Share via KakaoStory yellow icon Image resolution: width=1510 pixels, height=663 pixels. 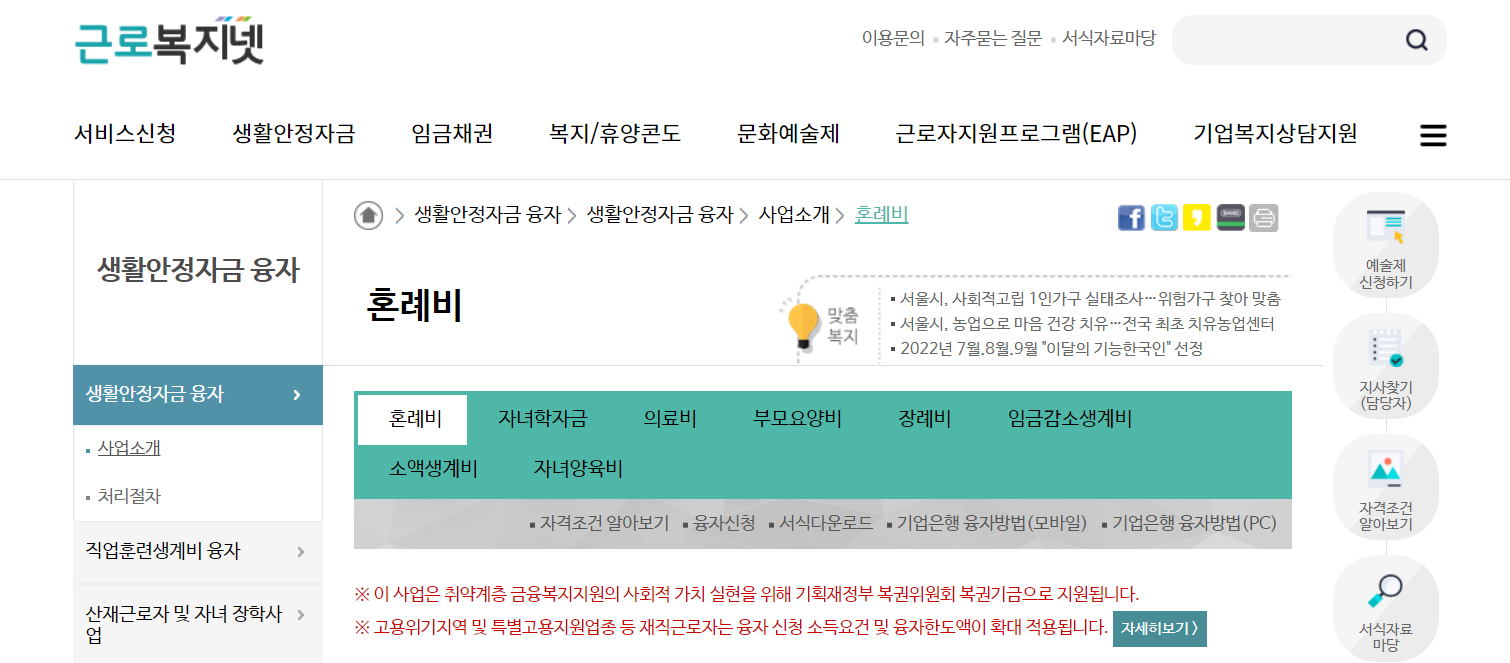pyautogui.click(x=1197, y=217)
